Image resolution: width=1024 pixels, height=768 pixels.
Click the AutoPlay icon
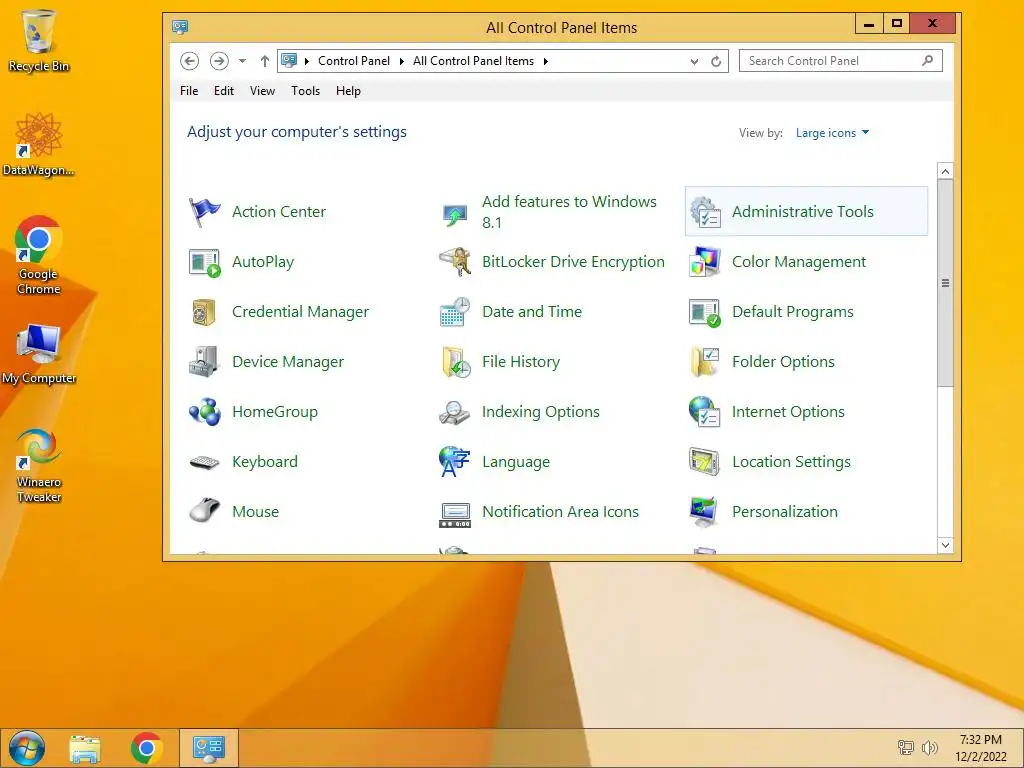[204, 262]
